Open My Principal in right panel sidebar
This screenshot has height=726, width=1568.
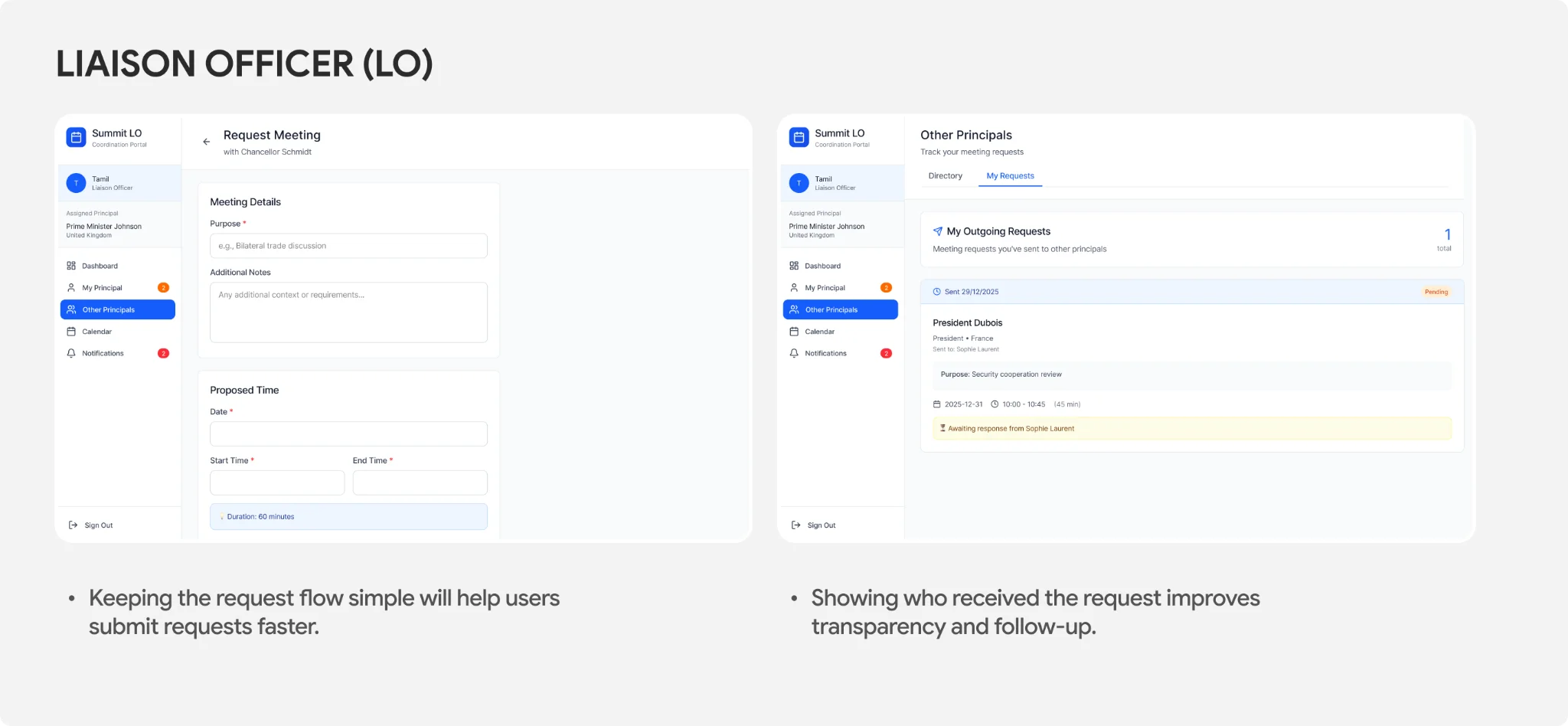pos(840,288)
